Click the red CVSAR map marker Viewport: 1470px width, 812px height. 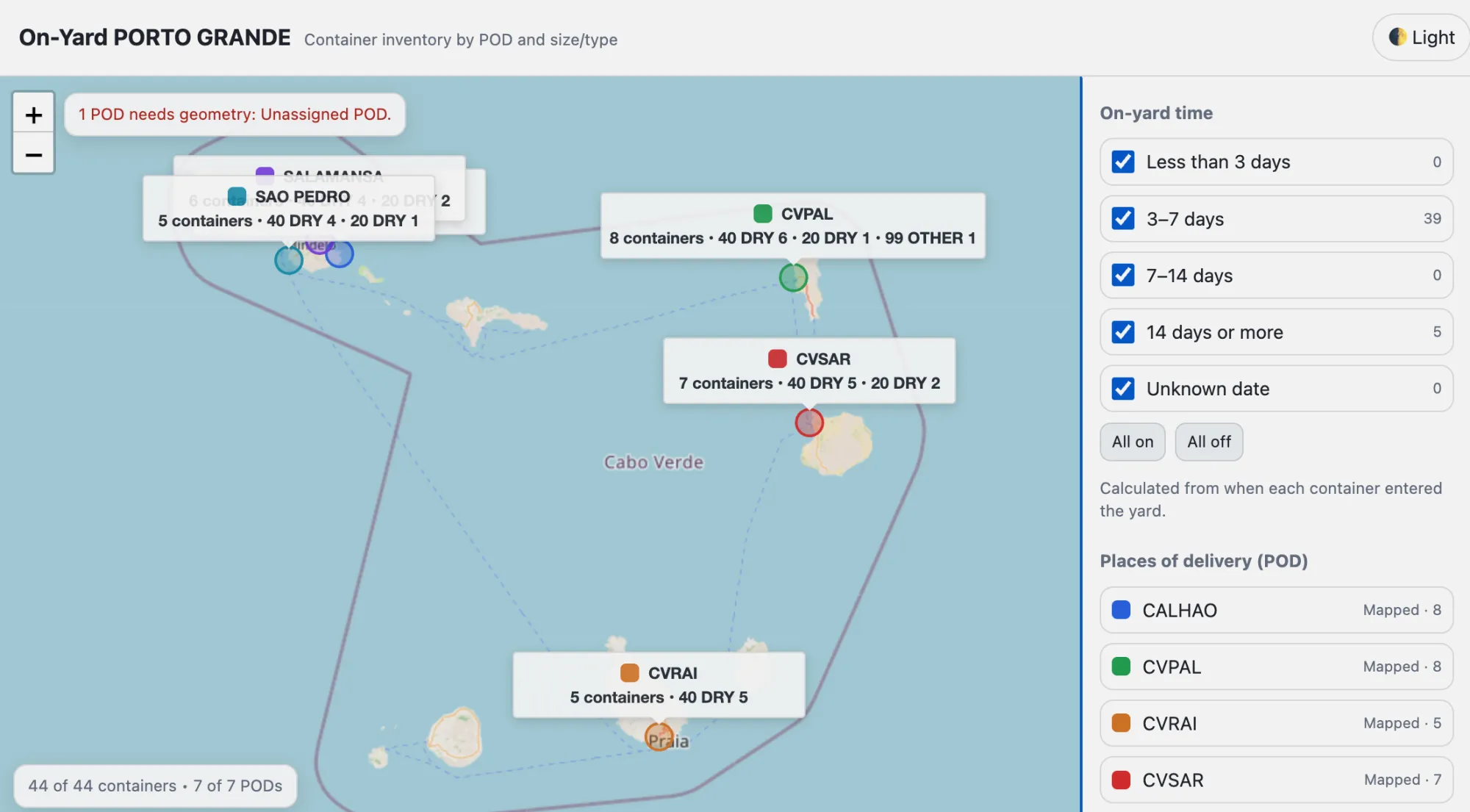click(x=809, y=423)
